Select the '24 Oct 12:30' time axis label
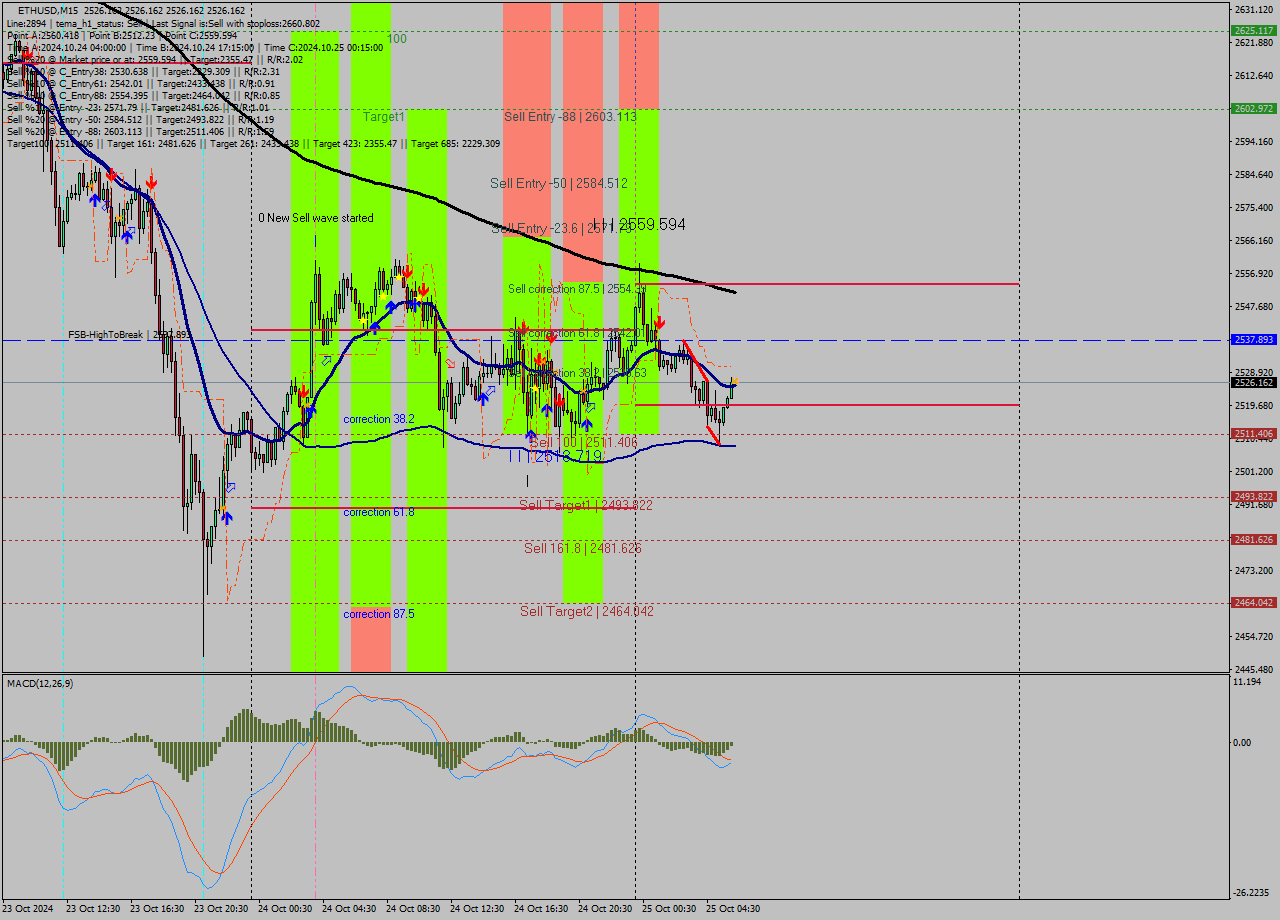1280x920 pixels. click(477, 909)
